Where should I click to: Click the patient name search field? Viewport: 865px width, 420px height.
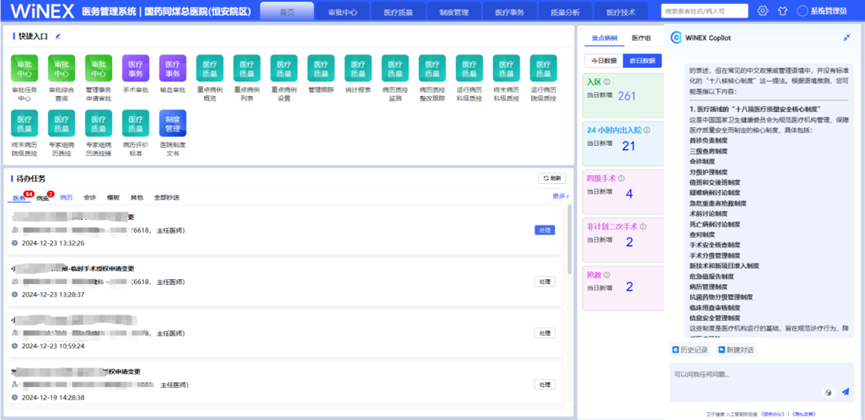pos(704,11)
